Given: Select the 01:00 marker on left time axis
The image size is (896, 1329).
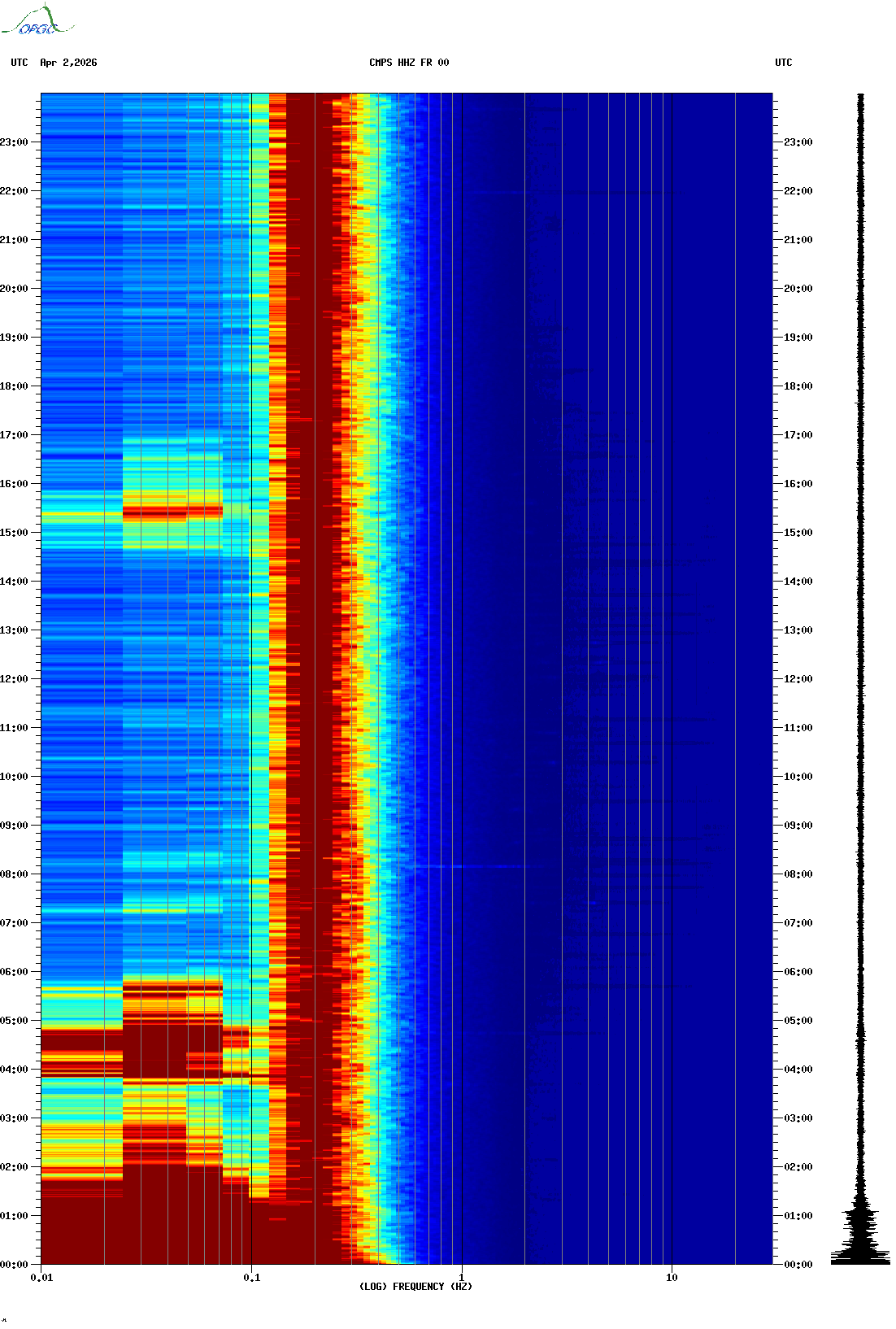Looking at the screenshot, I should pyautogui.click(x=14, y=1216).
